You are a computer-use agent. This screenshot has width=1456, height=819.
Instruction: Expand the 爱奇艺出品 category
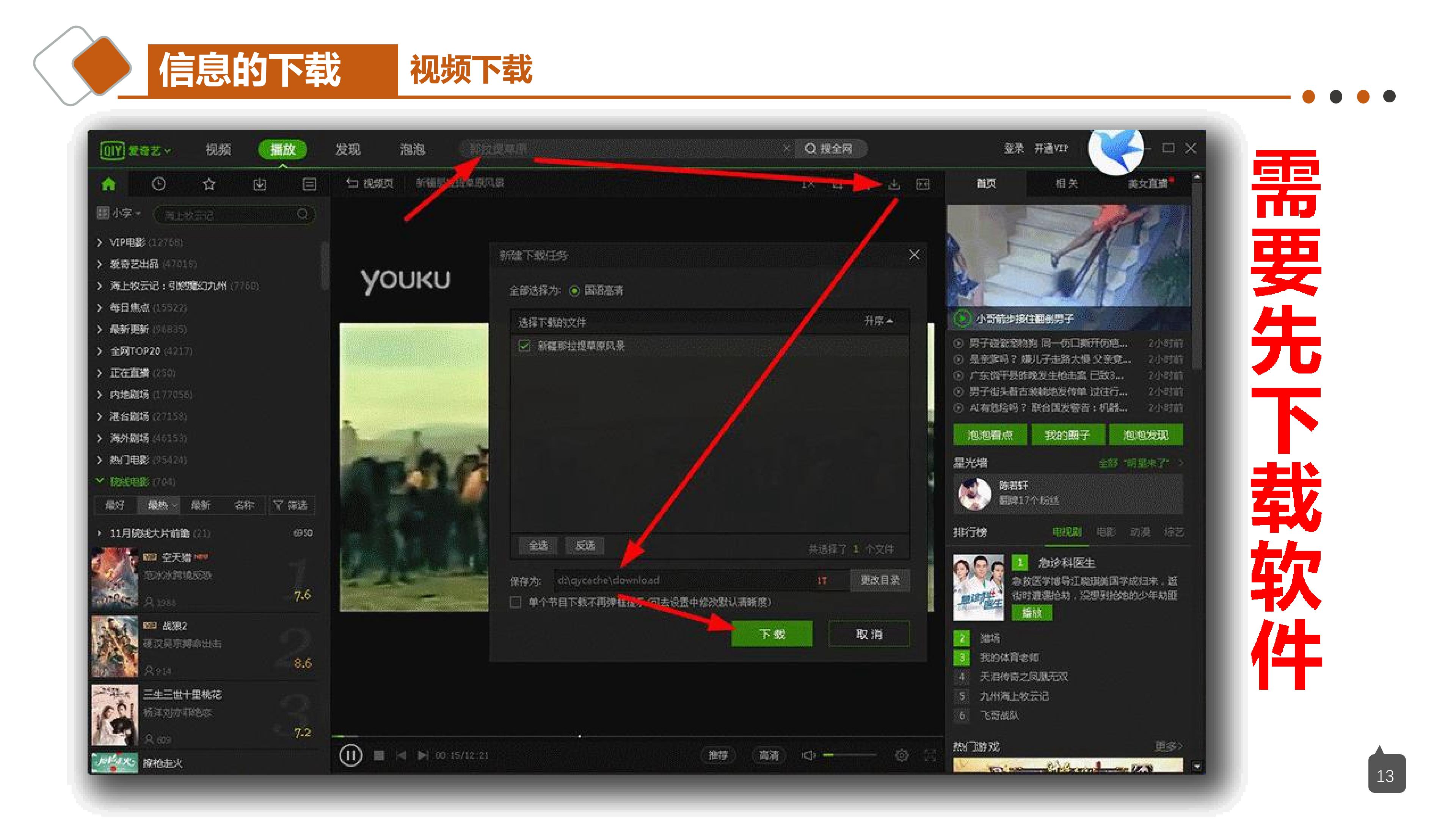(99, 264)
